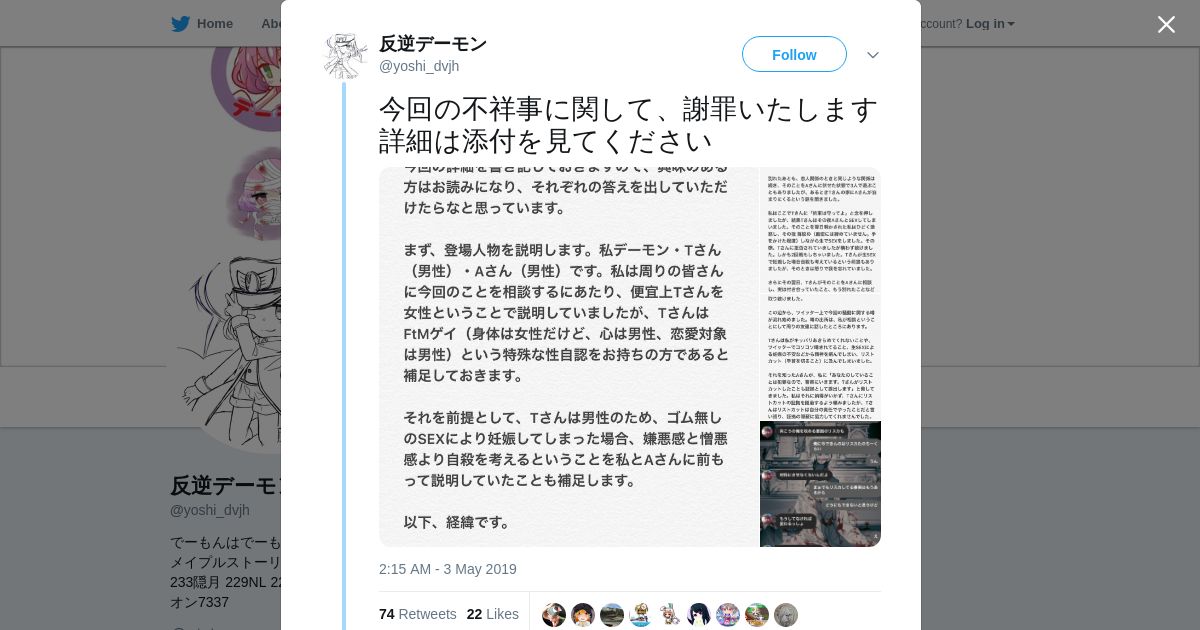Follow the user 反逆デーモン

[x=794, y=54]
